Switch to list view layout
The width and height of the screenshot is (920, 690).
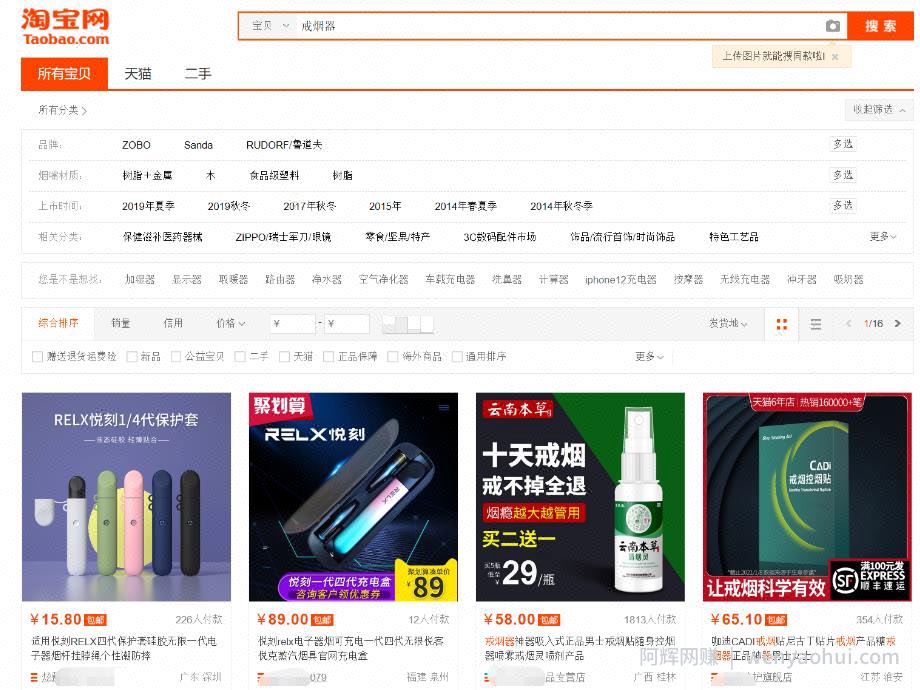(816, 324)
